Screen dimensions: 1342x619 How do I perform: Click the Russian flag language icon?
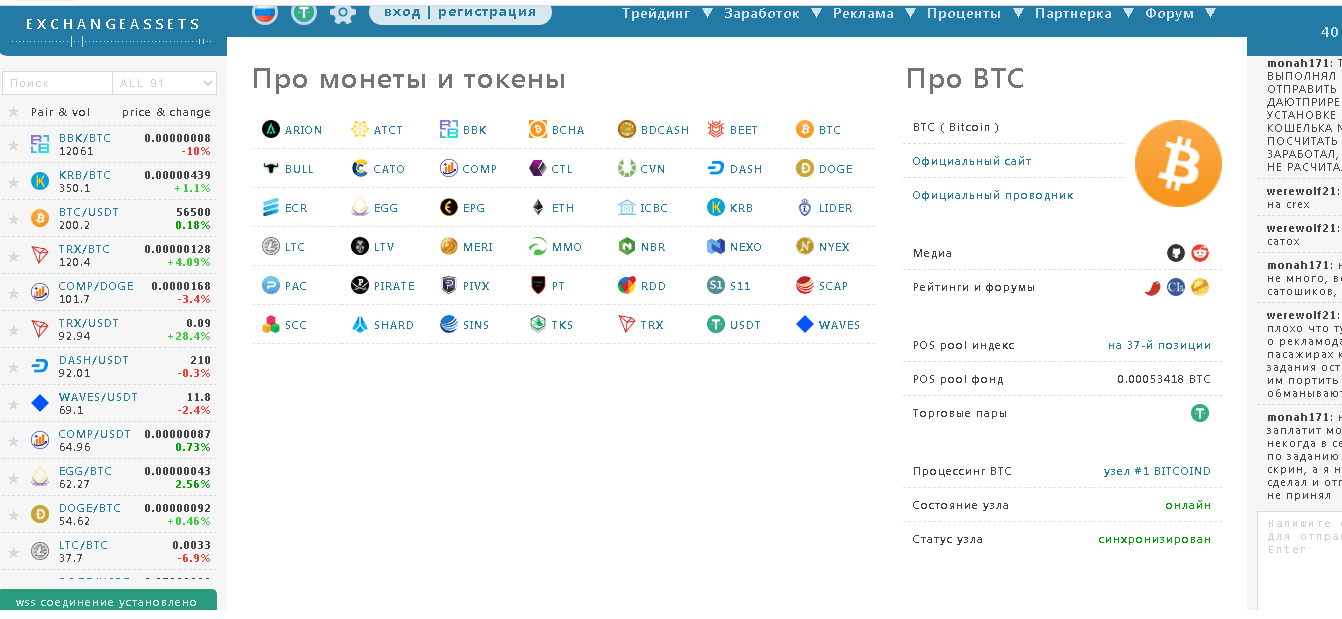pyautogui.click(x=264, y=13)
